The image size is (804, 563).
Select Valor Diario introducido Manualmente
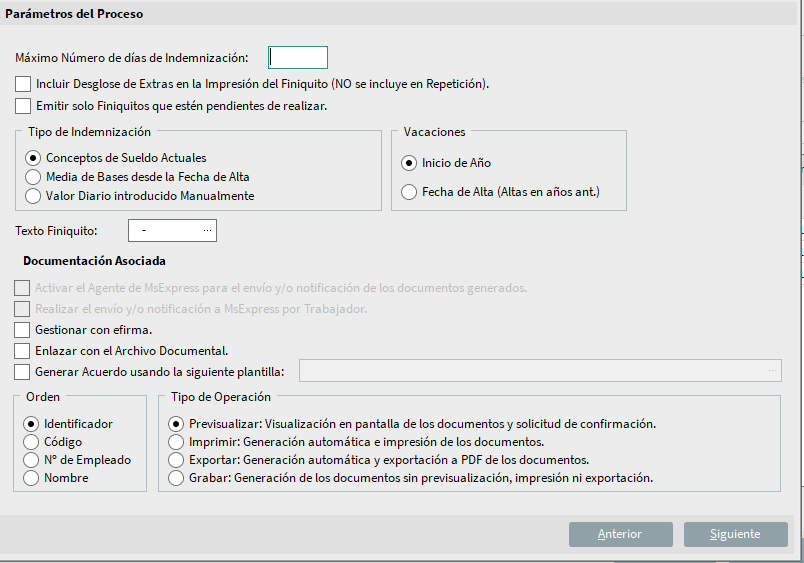34,196
